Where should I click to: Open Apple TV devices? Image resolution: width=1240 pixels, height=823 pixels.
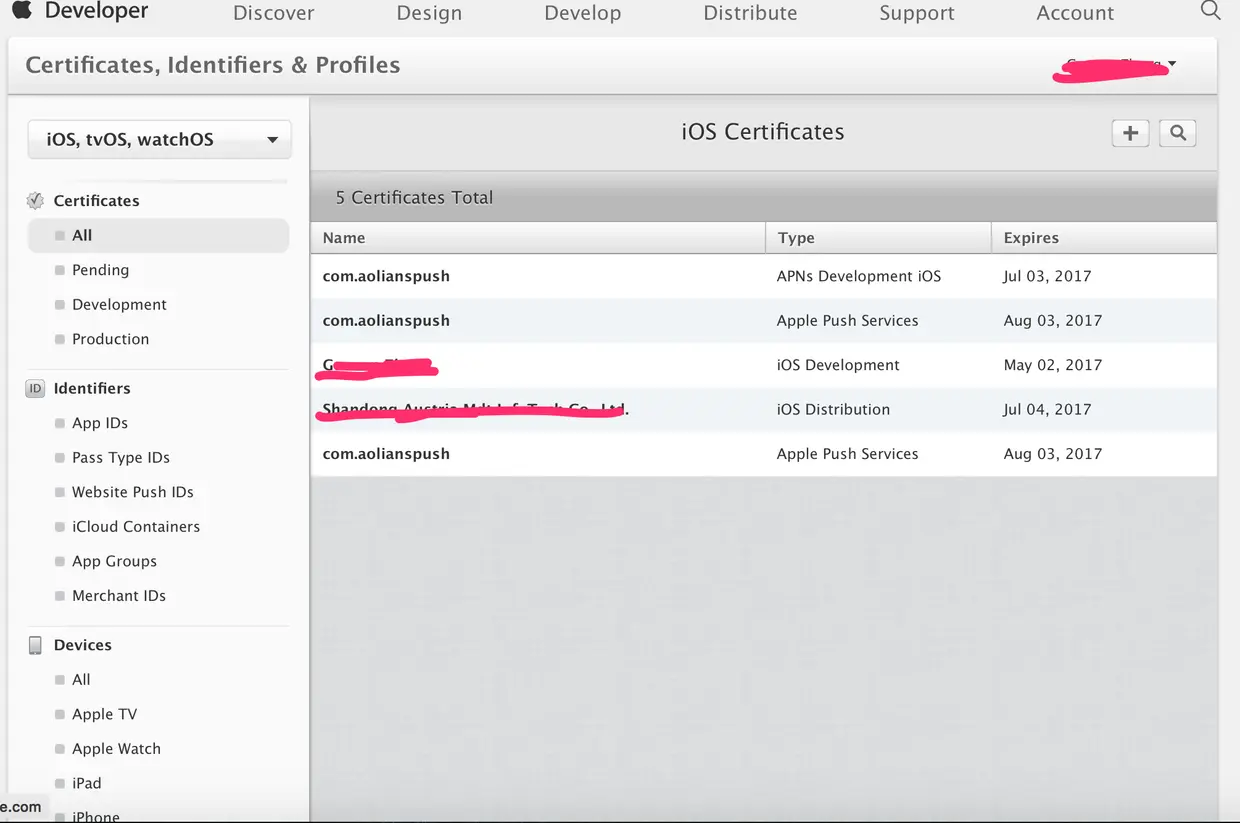pos(104,714)
